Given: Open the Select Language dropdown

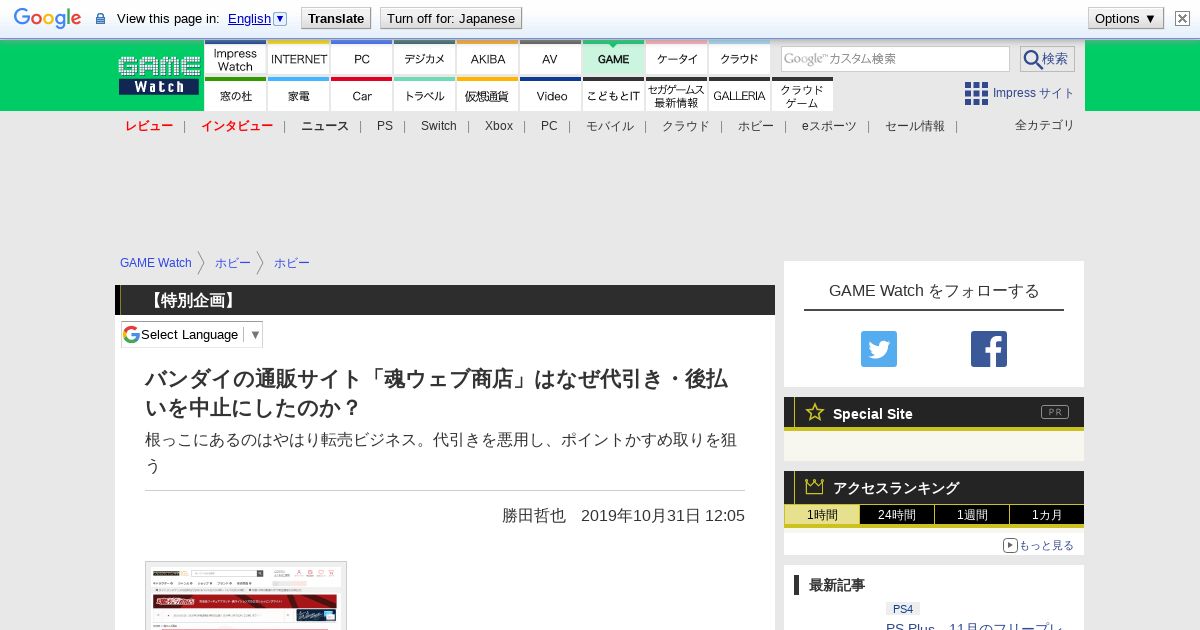Looking at the screenshot, I should pos(192,334).
